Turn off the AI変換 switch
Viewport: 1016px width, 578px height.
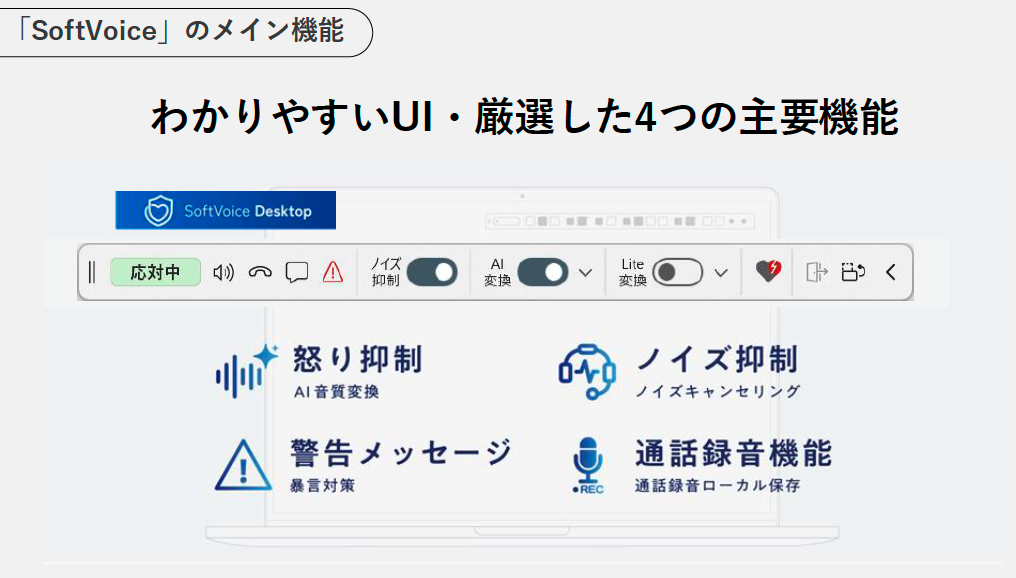[x=542, y=272]
